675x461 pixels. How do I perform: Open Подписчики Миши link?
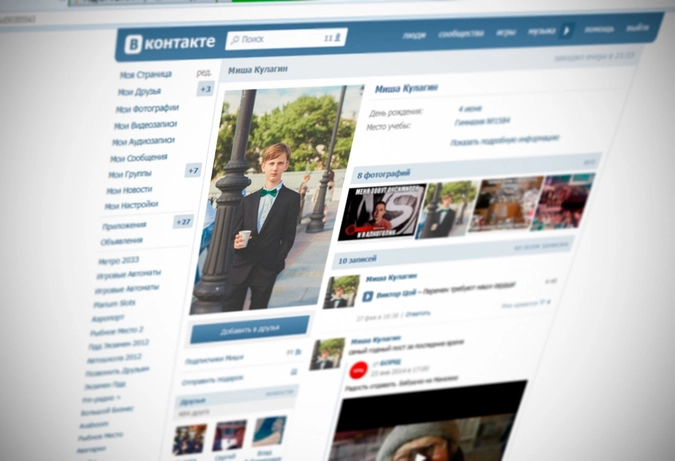pyautogui.click(x=214, y=359)
